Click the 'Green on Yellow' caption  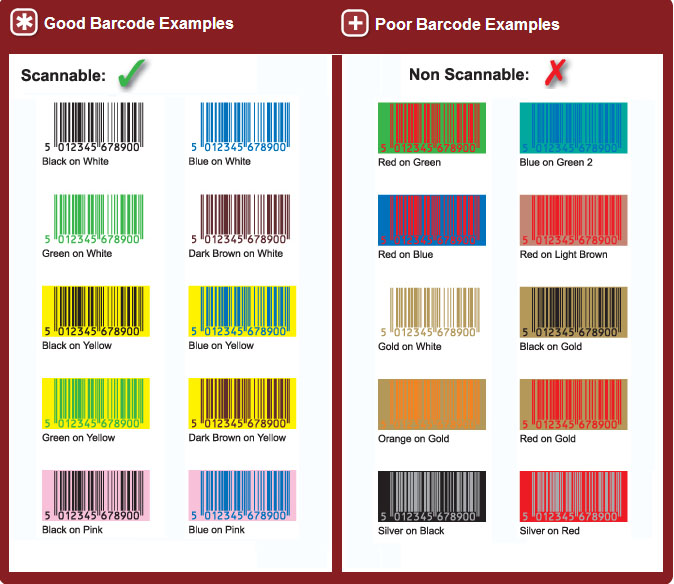pyautogui.click(x=79, y=438)
